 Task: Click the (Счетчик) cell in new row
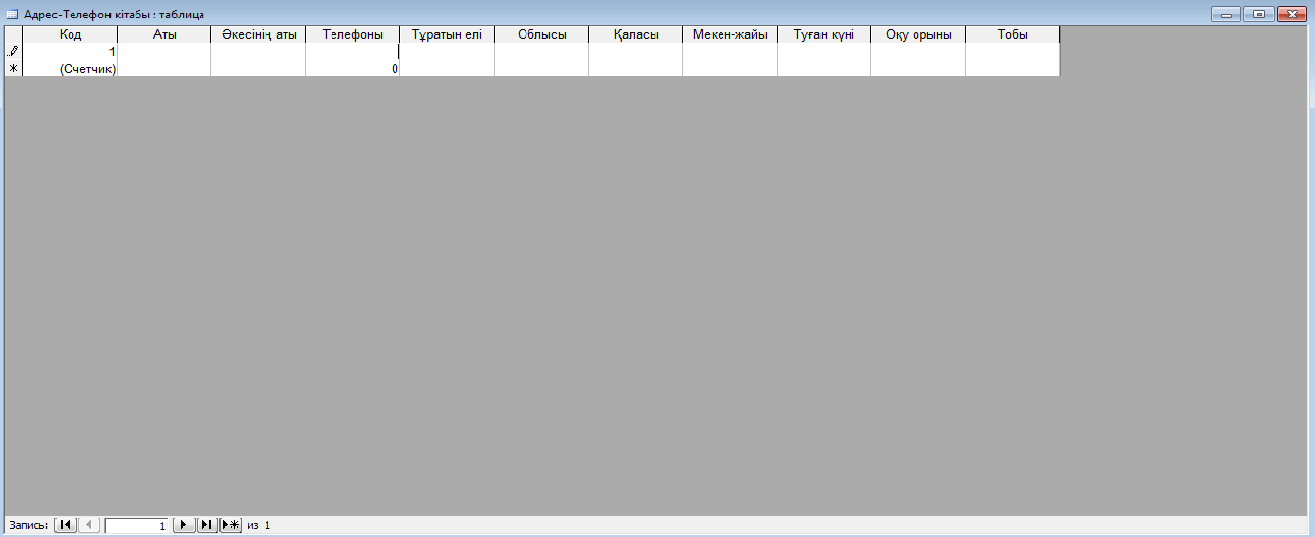click(x=70, y=68)
